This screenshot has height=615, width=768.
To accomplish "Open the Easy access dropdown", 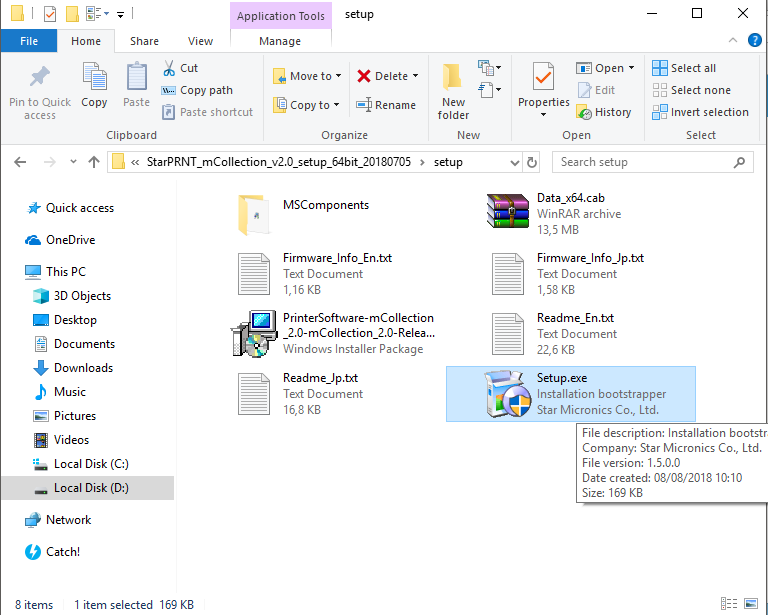I will [489, 90].
